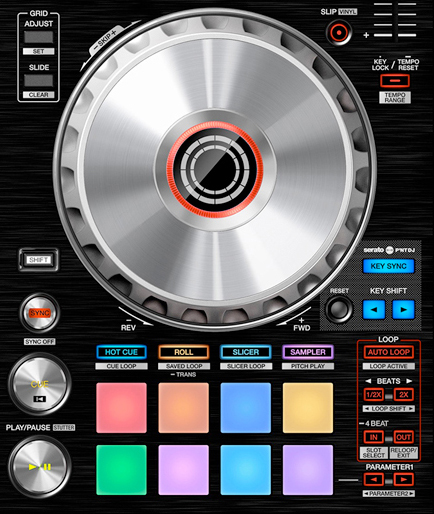Set Loop In point
The height and width of the screenshot is (514, 434).
click(x=374, y=437)
